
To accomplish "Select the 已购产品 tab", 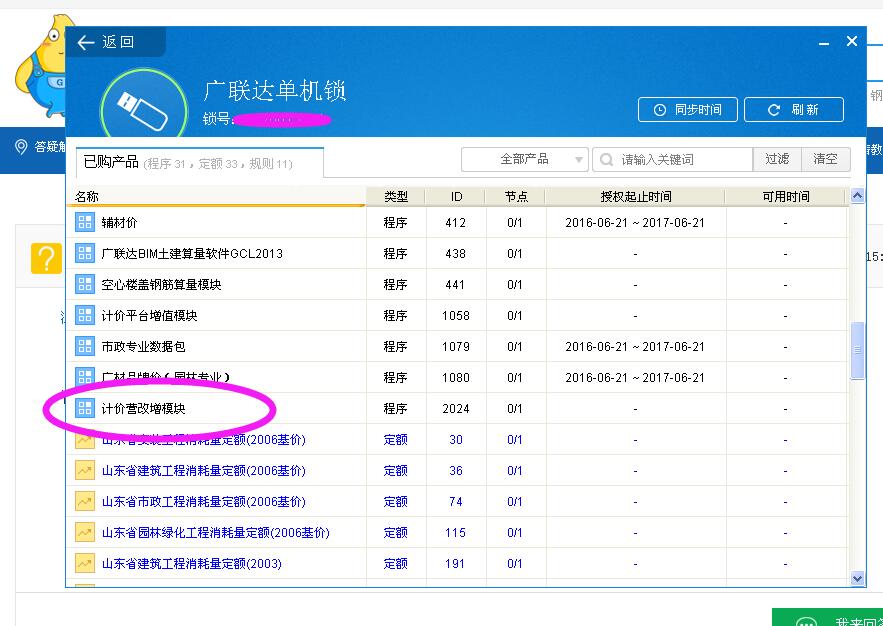I will (200, 163).
